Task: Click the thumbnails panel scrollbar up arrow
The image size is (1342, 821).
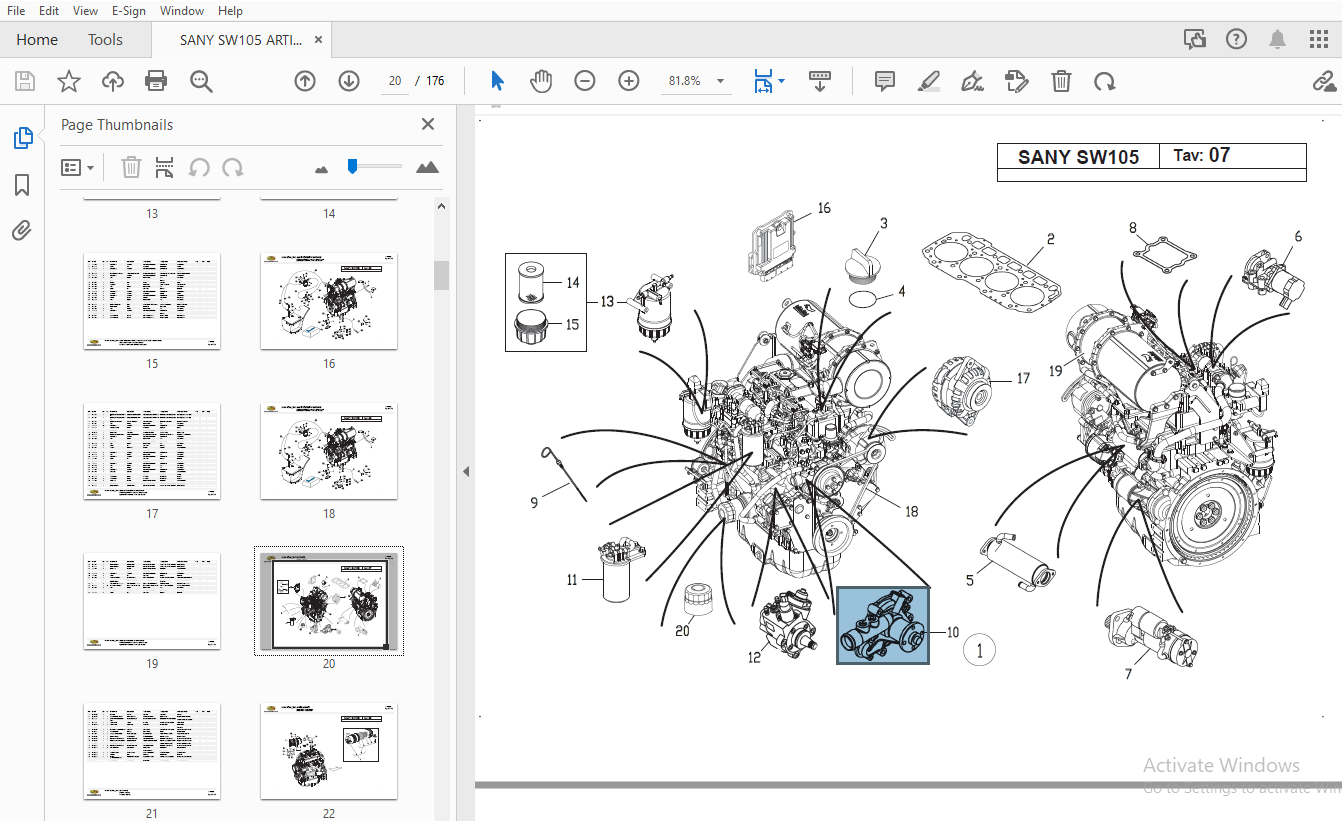Action: (441, 206)
